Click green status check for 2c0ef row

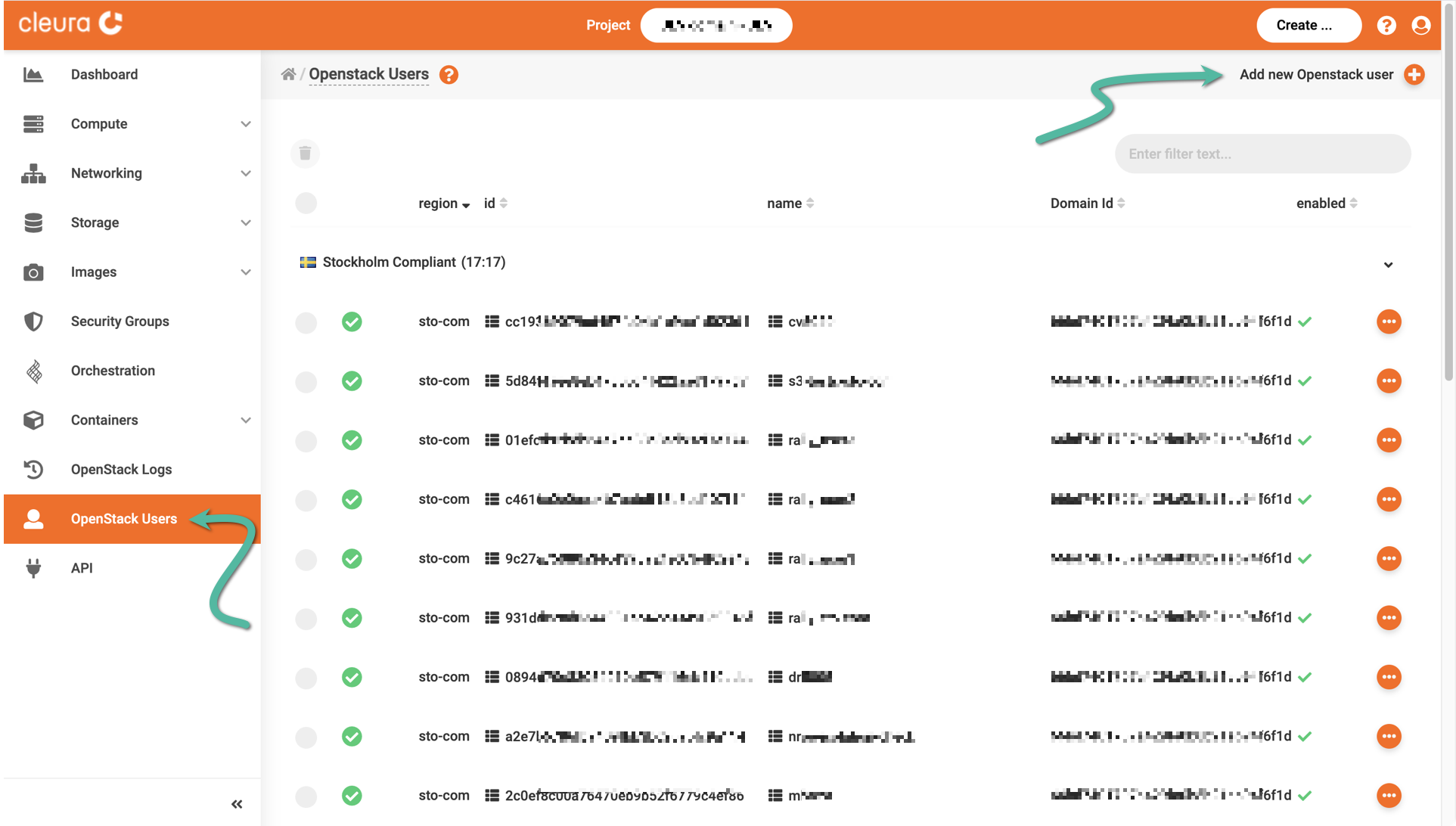(352, 796)
